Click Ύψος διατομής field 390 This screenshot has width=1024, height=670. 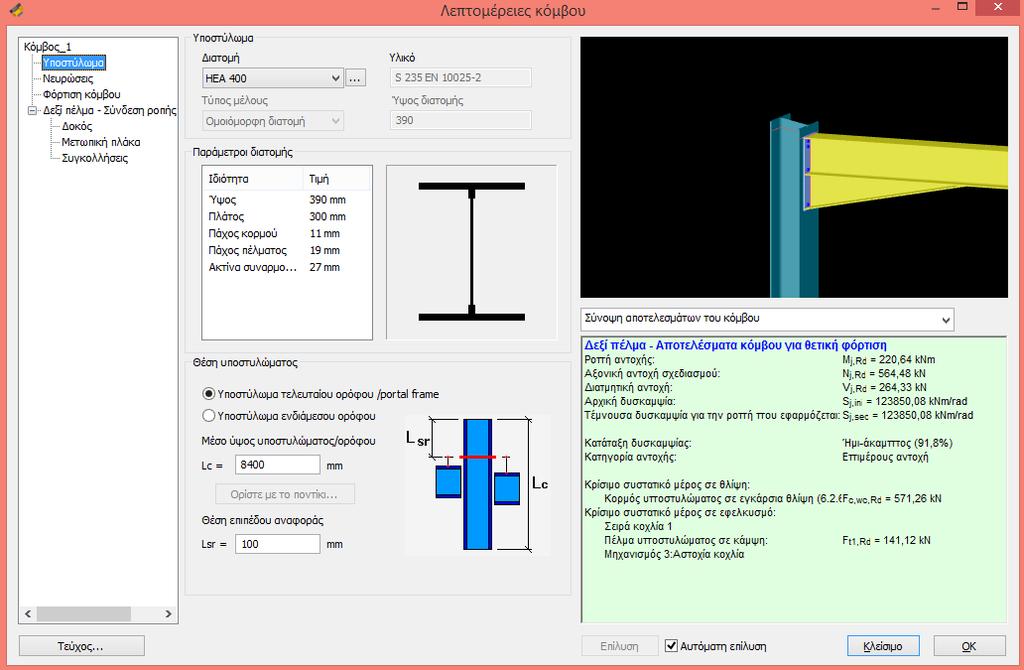click(x=460, y=120)
